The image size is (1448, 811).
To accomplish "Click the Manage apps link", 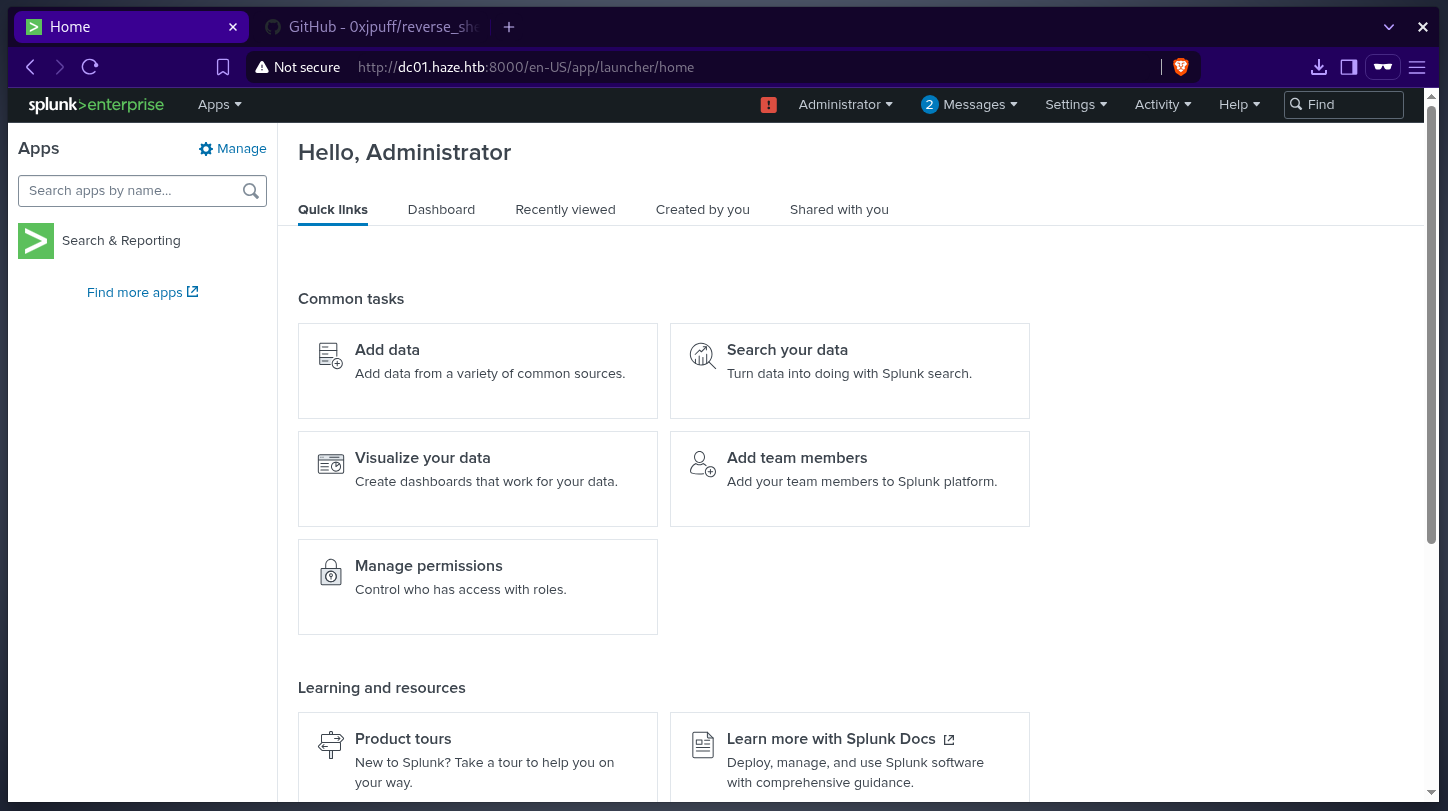I will [233, 149].
